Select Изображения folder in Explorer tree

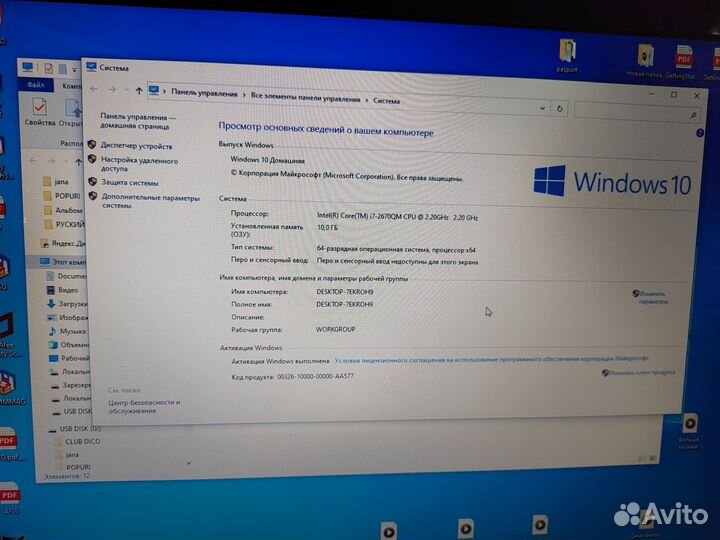tap(68, 317)
